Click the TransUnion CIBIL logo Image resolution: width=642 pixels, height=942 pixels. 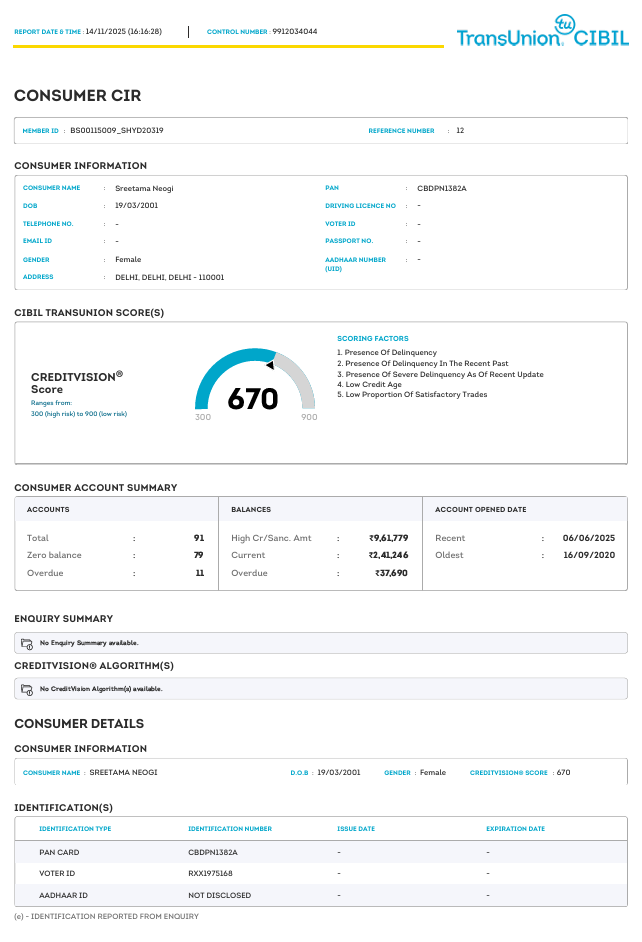[x=543, y=32]
